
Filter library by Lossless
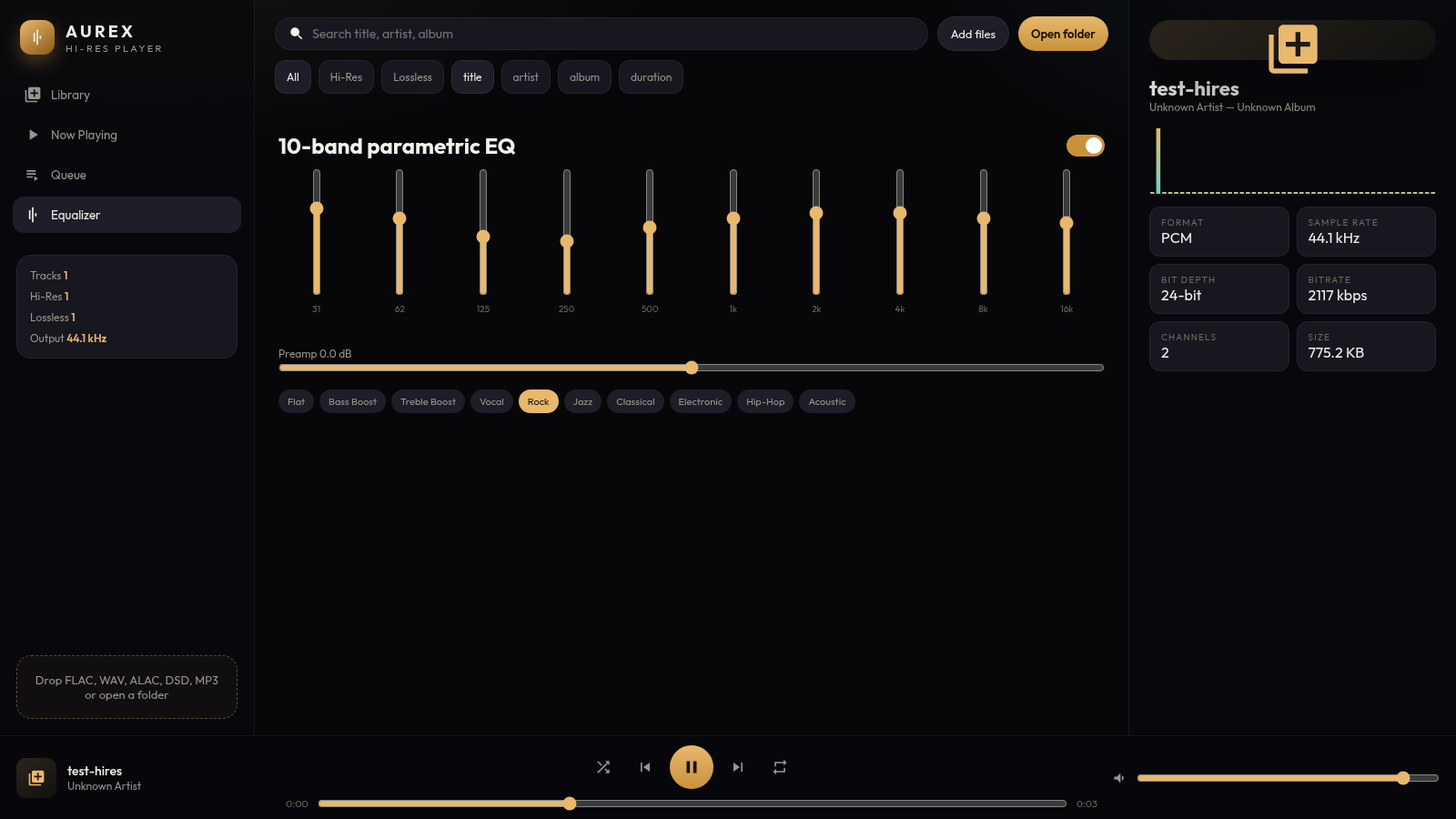point(412,77)
